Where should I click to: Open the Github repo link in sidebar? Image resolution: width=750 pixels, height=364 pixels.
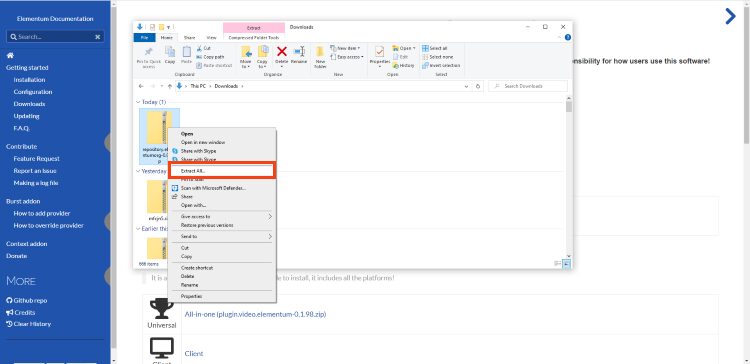(27, 300)
